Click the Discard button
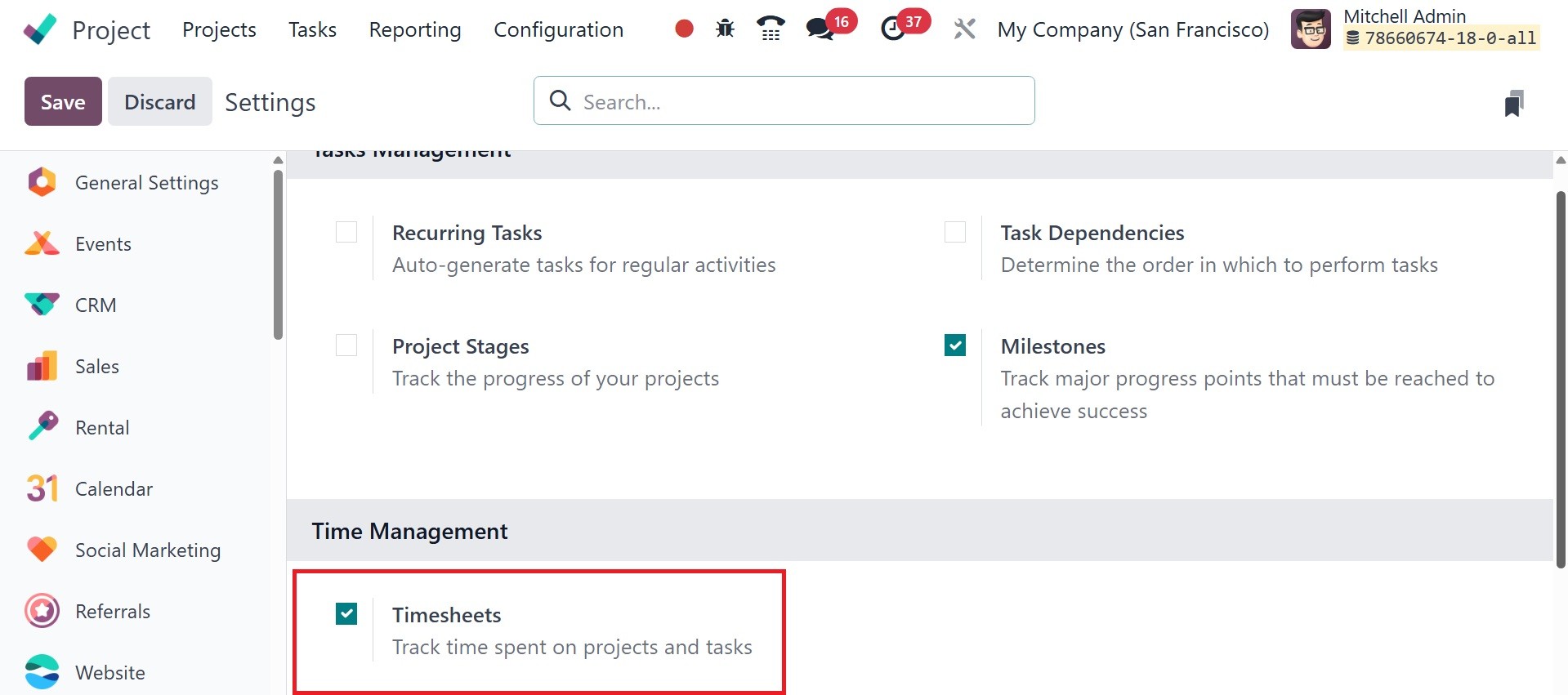Image resolution: width=1568 pixels, height=695 pixels. pos(159,102)
